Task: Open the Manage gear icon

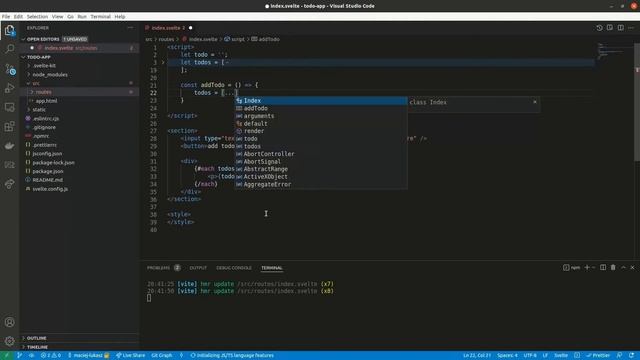Action: click(9, 341)
